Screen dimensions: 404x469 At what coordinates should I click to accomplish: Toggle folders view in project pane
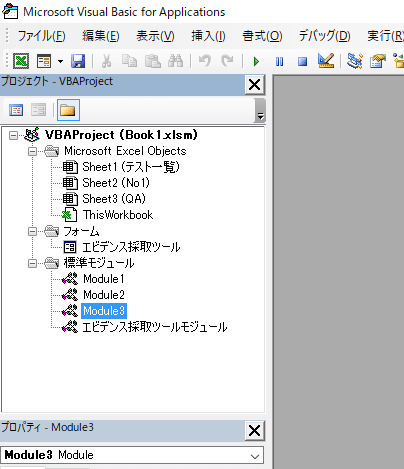click(x=68, y=110)
